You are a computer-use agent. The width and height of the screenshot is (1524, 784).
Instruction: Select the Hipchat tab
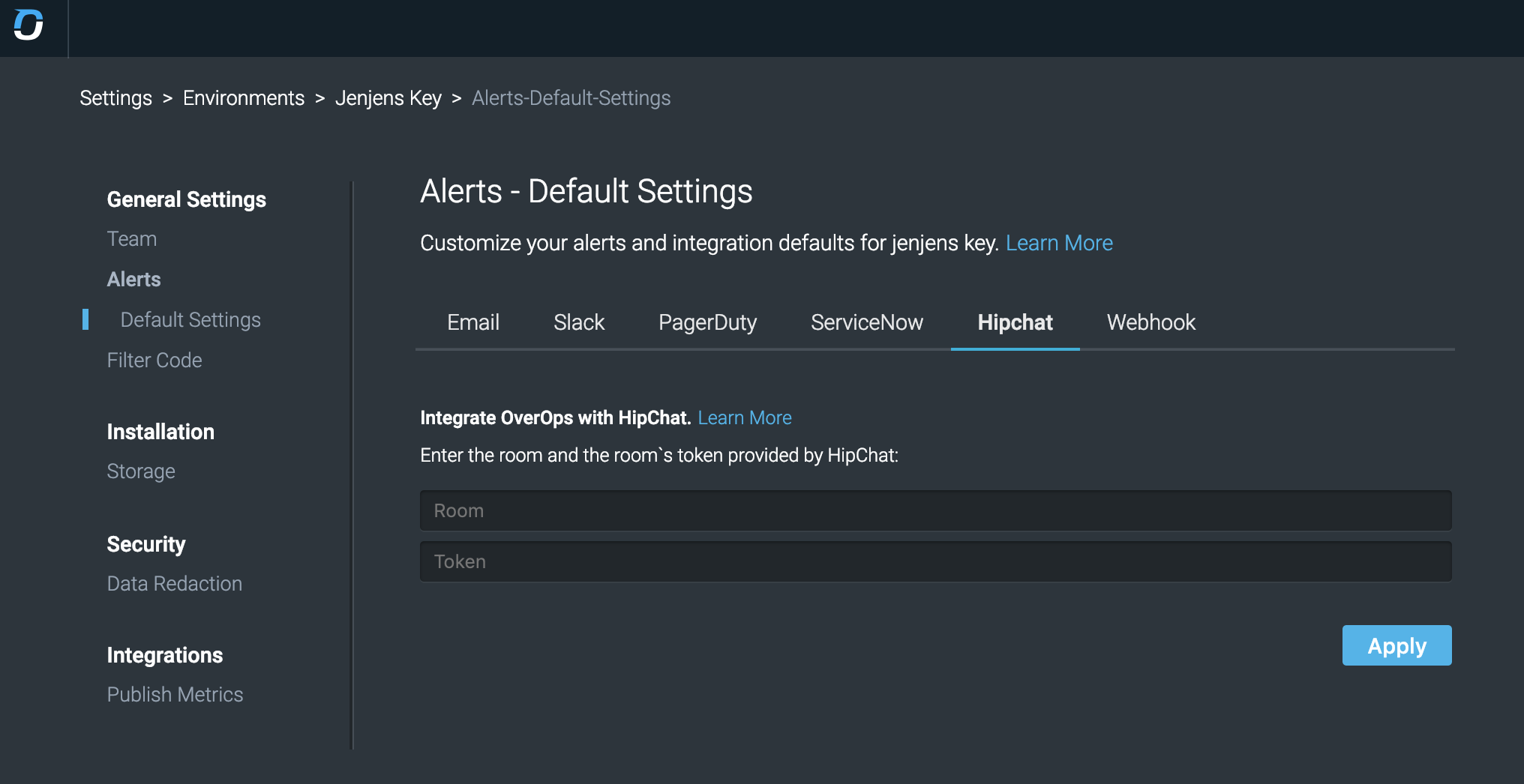[x=1015, y=322]
